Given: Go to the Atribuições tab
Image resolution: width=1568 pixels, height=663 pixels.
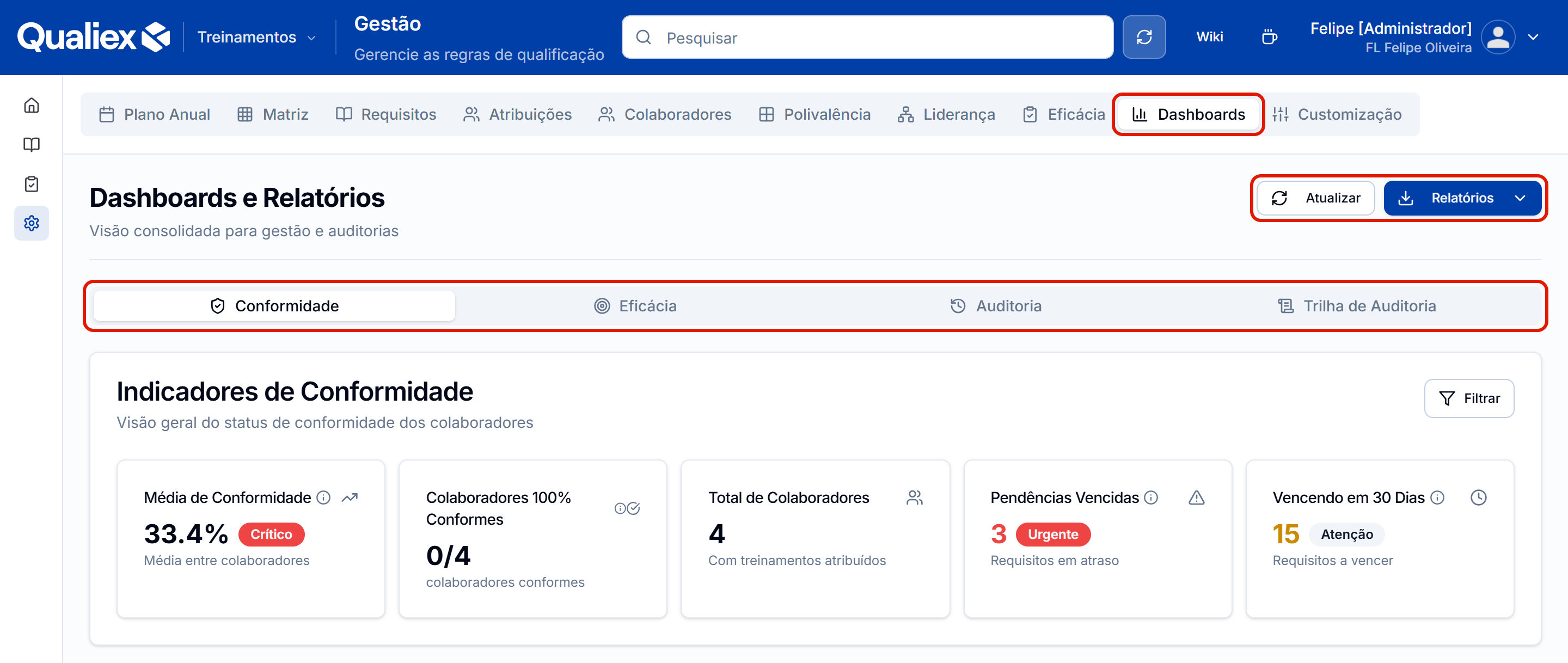Looking at the screenshot, I should pos(517,114).
